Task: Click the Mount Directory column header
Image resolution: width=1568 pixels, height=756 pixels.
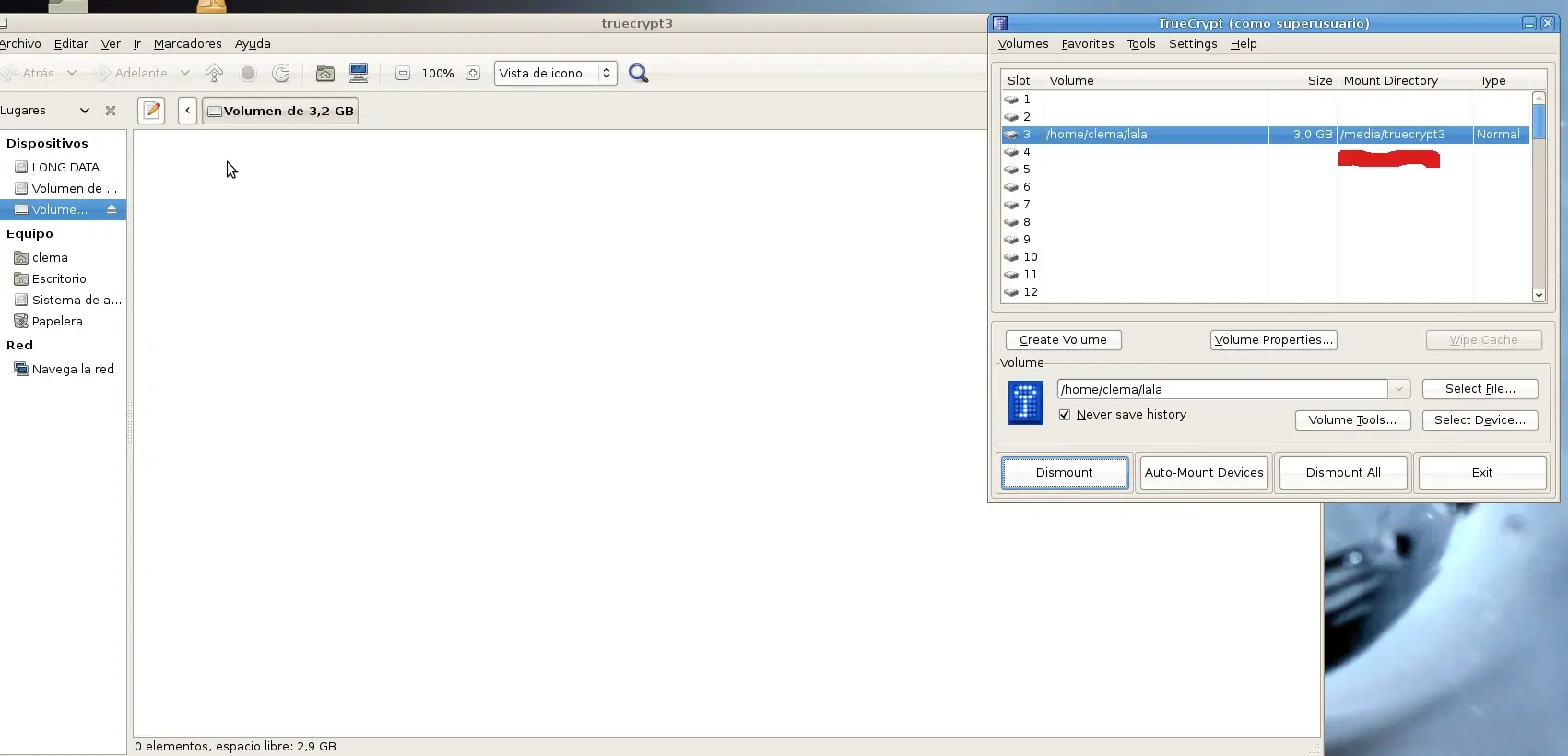Action: (1404, 80)
